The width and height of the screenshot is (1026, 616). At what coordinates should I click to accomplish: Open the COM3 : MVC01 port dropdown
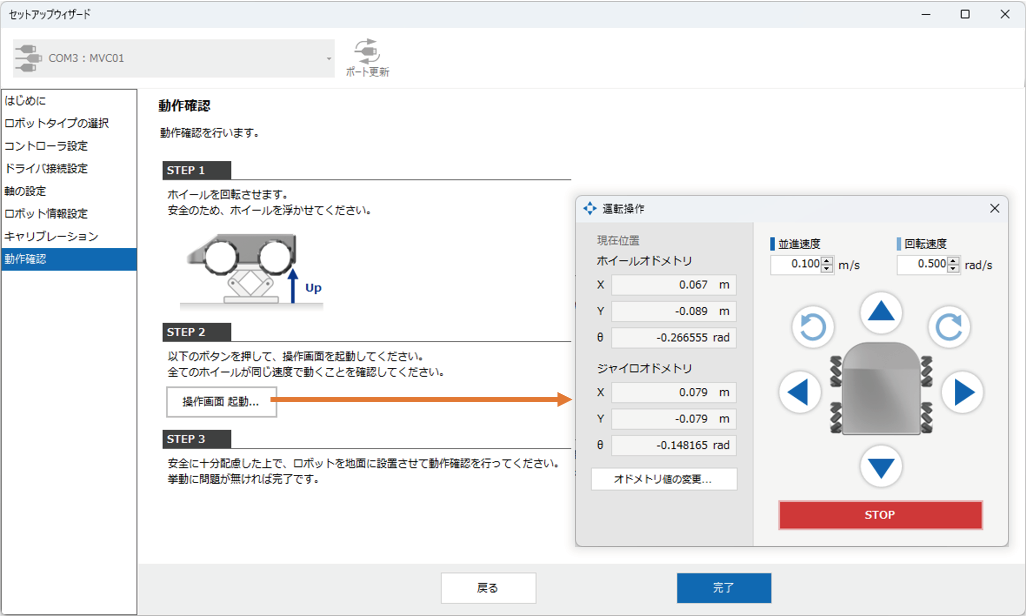[x=174, y=59]
